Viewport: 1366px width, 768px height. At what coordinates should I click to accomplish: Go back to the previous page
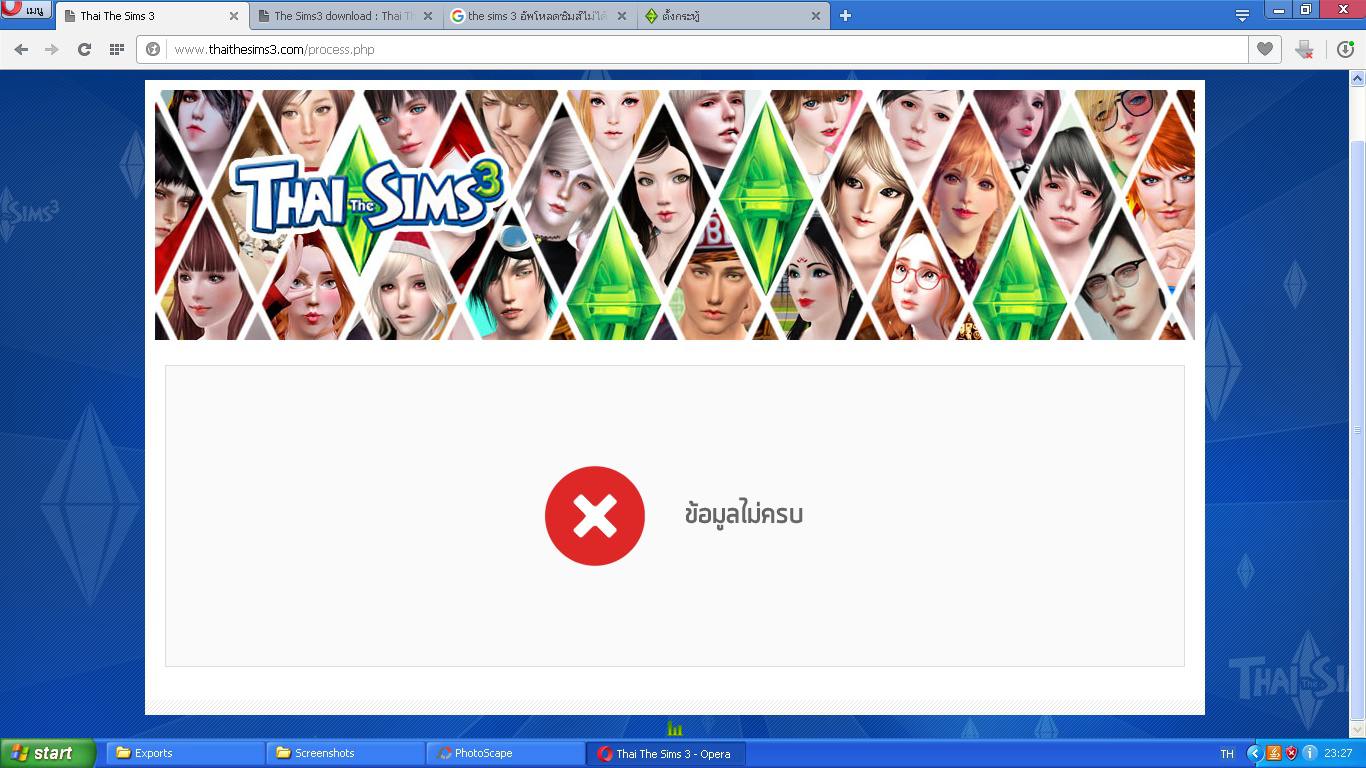21,49
